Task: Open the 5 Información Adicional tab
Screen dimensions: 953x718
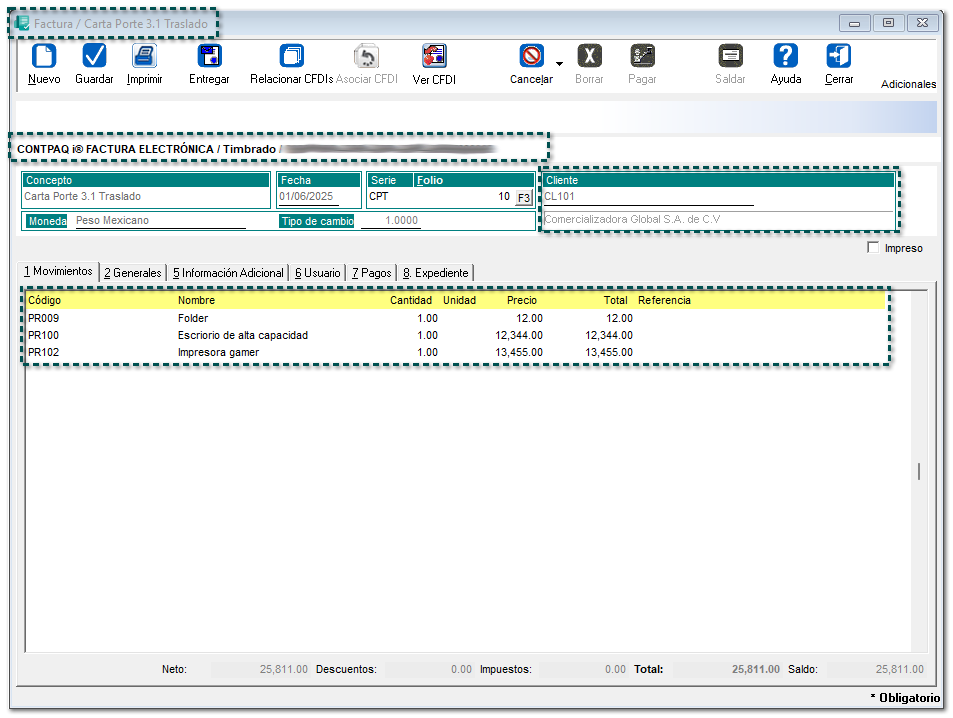Action: click(227, 273)
